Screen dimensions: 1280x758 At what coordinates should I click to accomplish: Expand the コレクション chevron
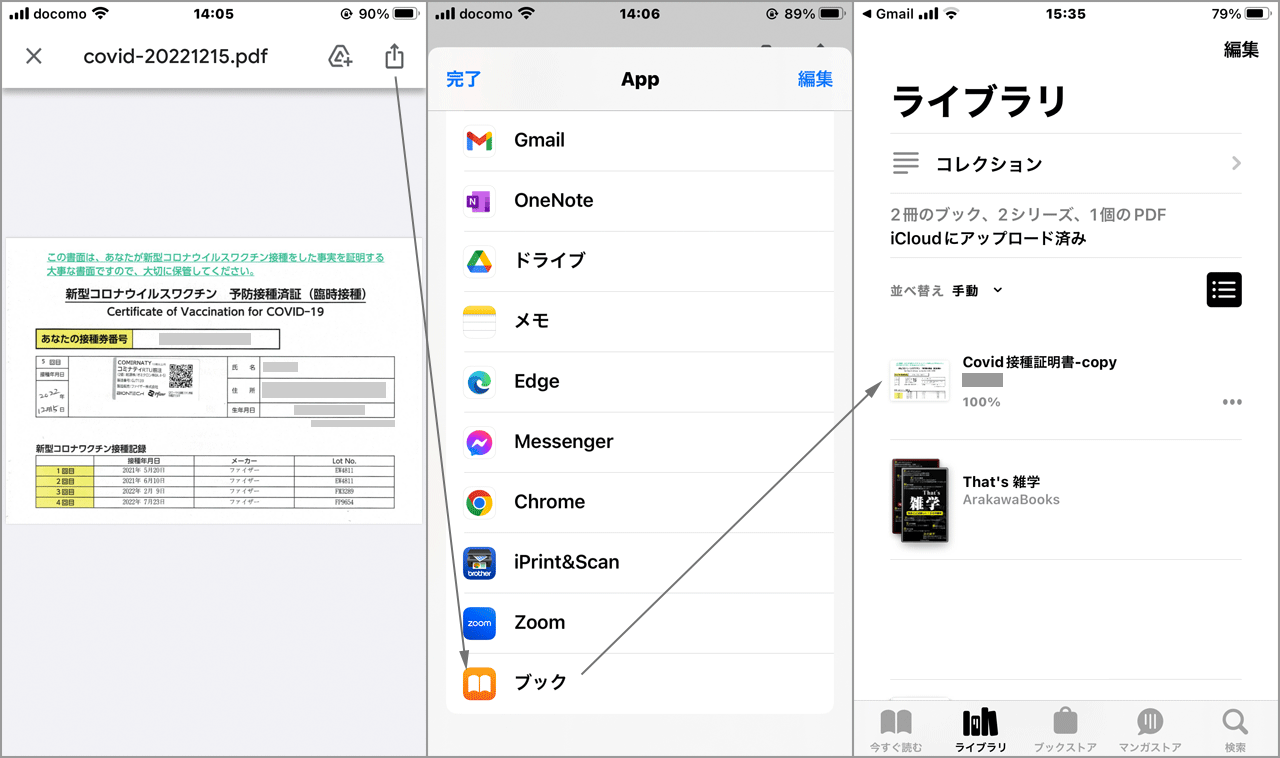pyautogui.click(x=1236, y=163)
